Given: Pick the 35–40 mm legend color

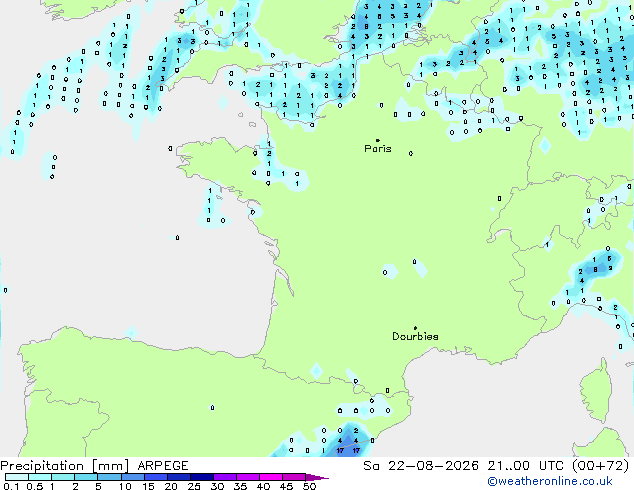Looking at the screenshot, I should coord(247,477).
